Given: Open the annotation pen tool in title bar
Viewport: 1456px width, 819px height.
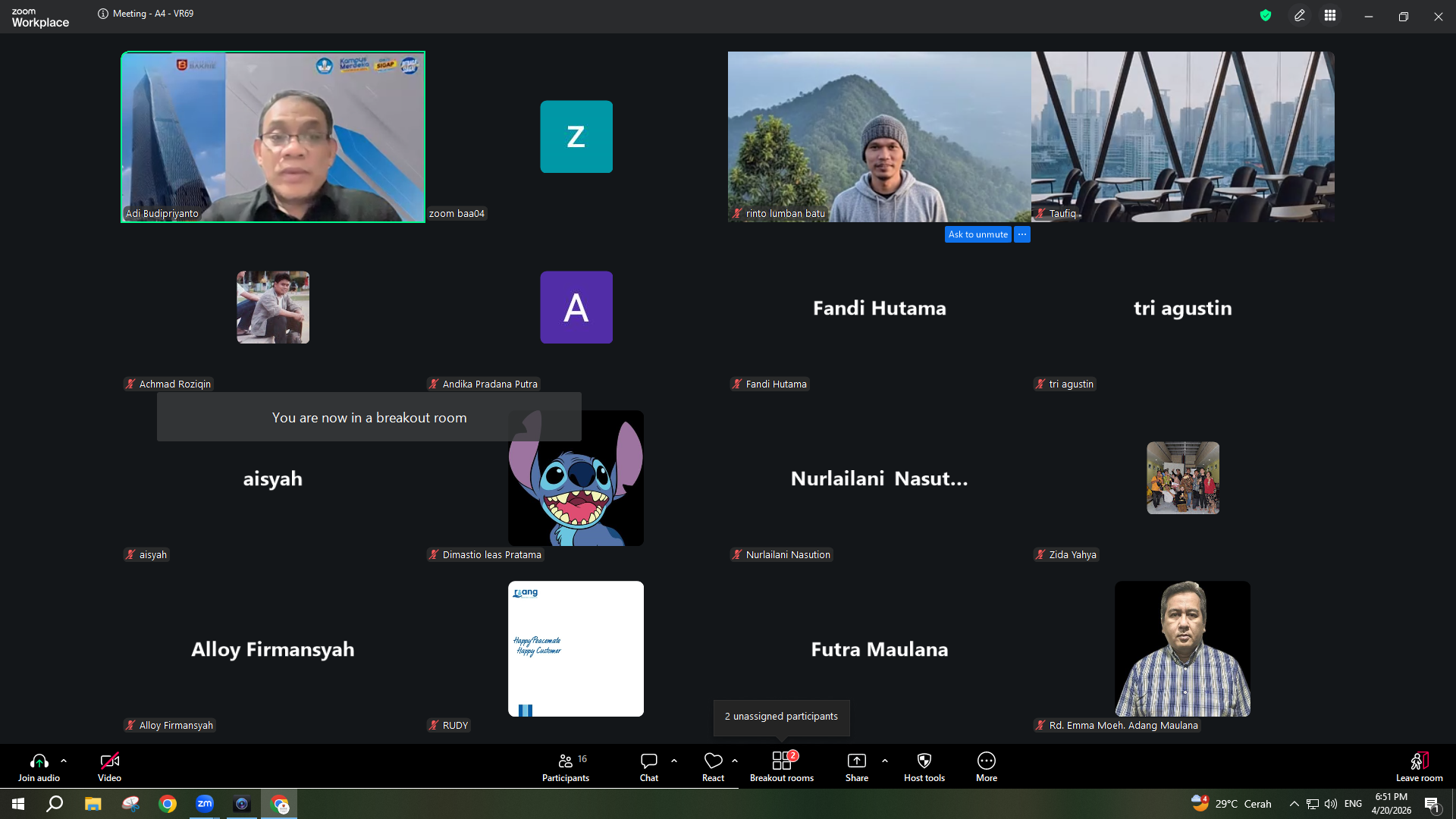Looking at the screenshot, I should 1300,15.
